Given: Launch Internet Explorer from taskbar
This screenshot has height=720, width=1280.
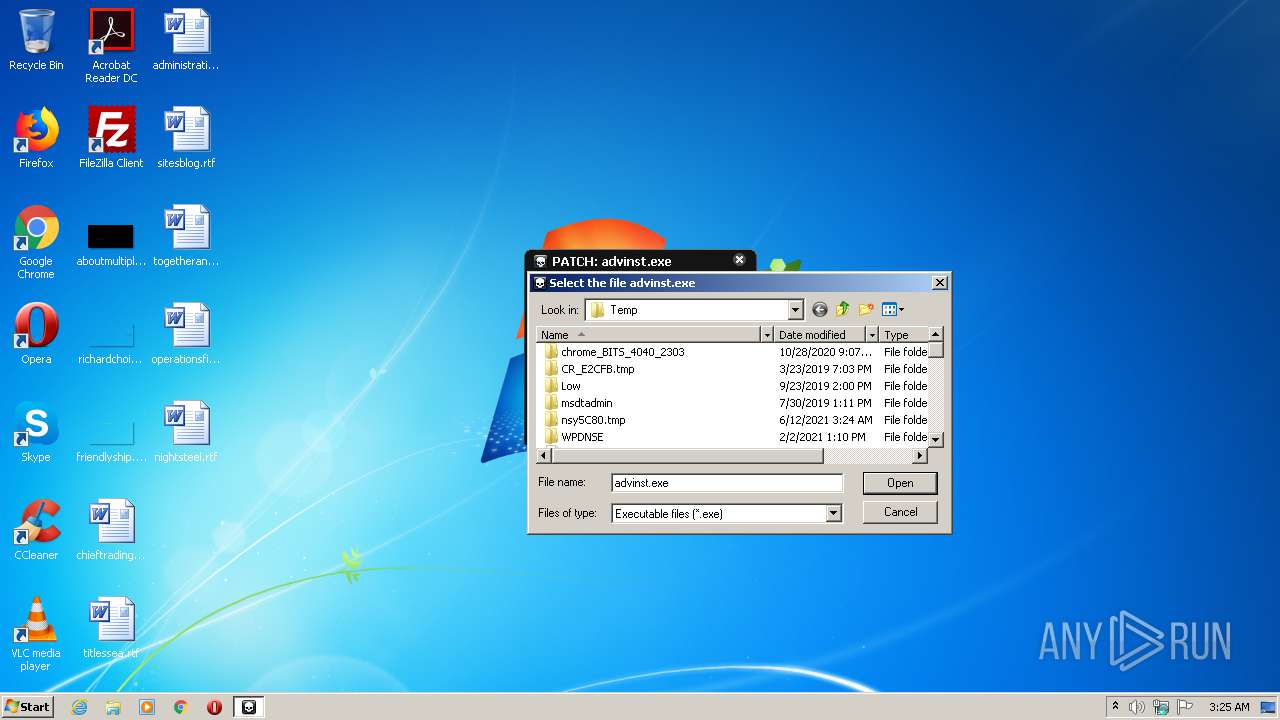Looking at the screenshot, I should pos(79,707).
